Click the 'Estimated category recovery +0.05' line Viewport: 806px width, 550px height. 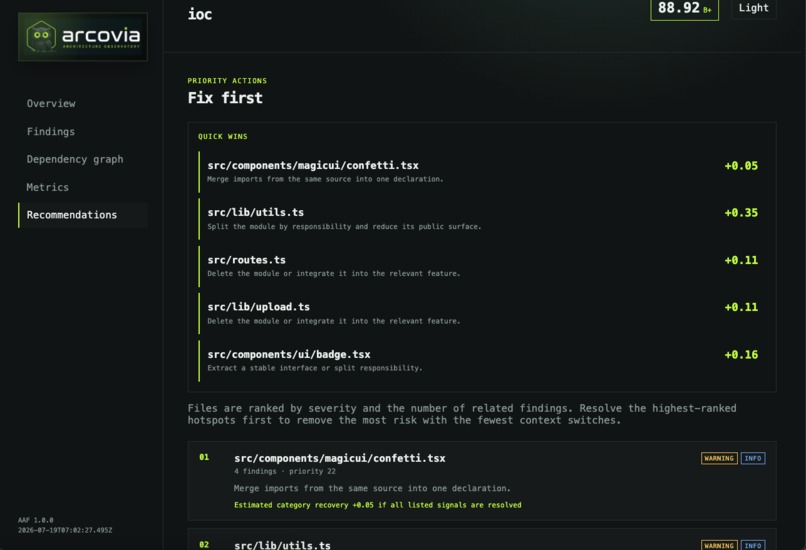(377, 505)
